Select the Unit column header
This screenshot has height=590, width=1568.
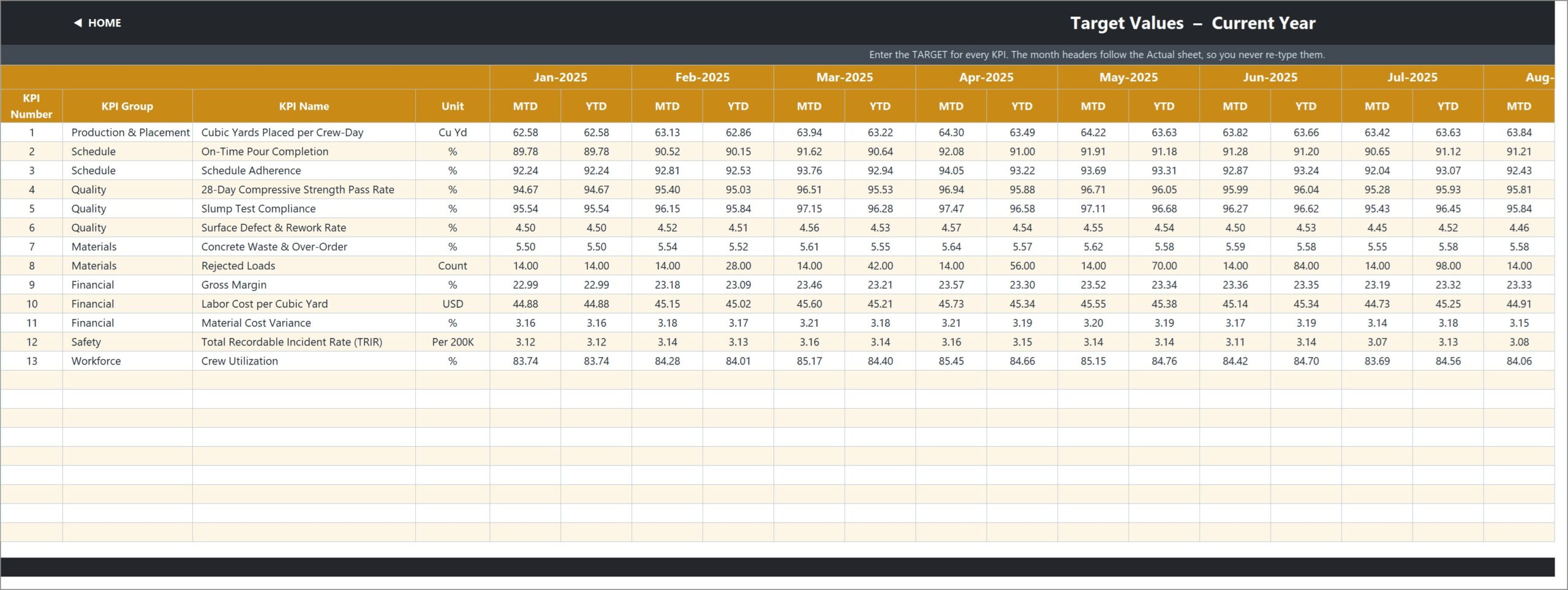pyautogui.click(x=453, y=106)
